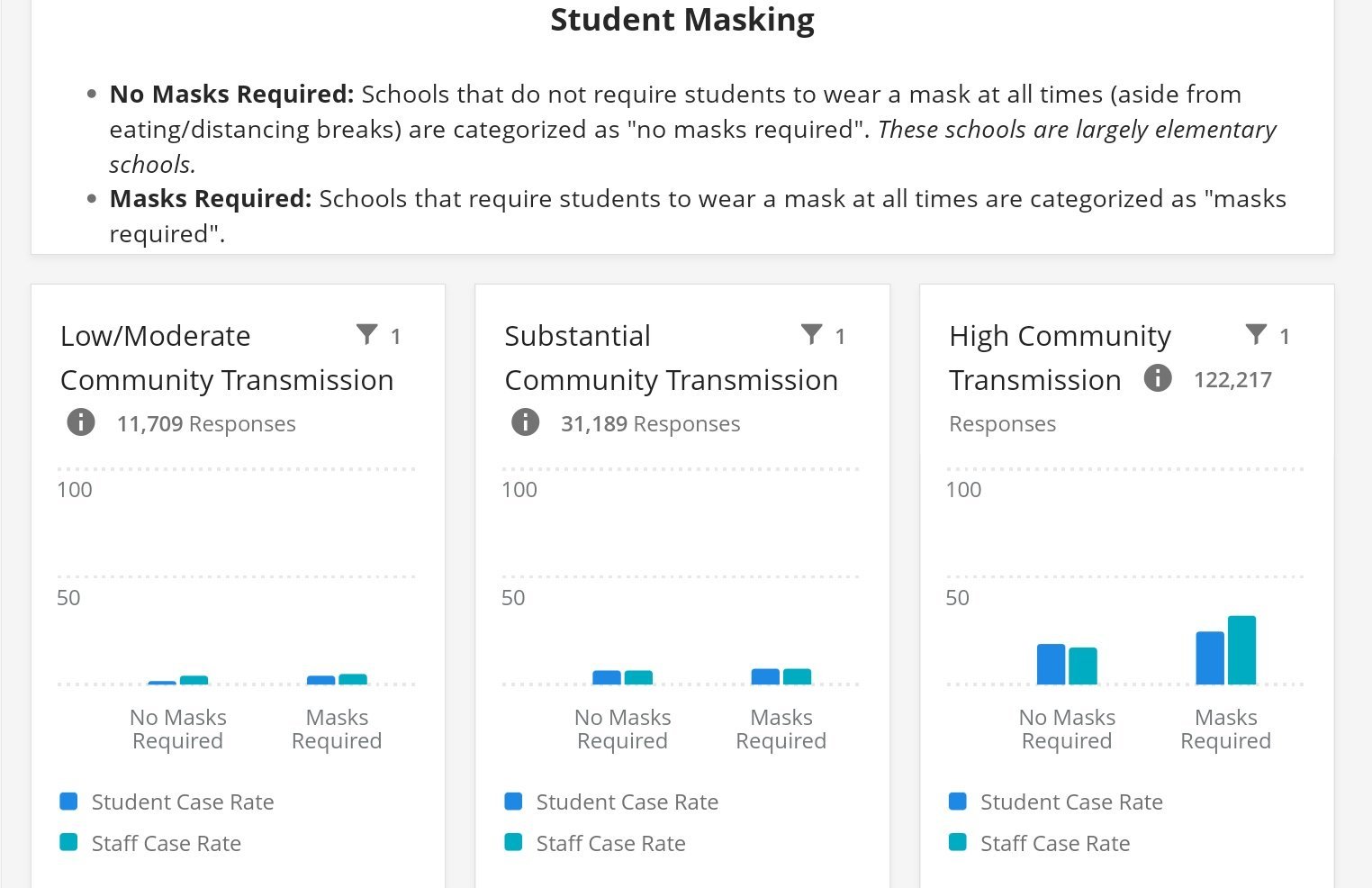1372x888 pixels.
Task: Open info icon beside 31,189 Responses
Action: [x=526, y=421]
